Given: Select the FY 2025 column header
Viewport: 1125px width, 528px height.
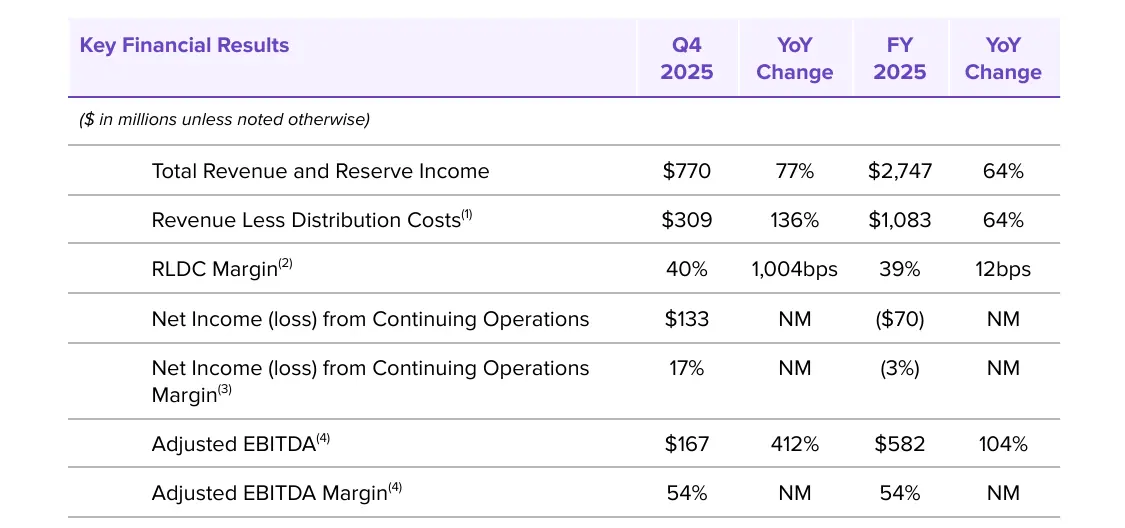Looking at the screenshot, I should (900, 58).
